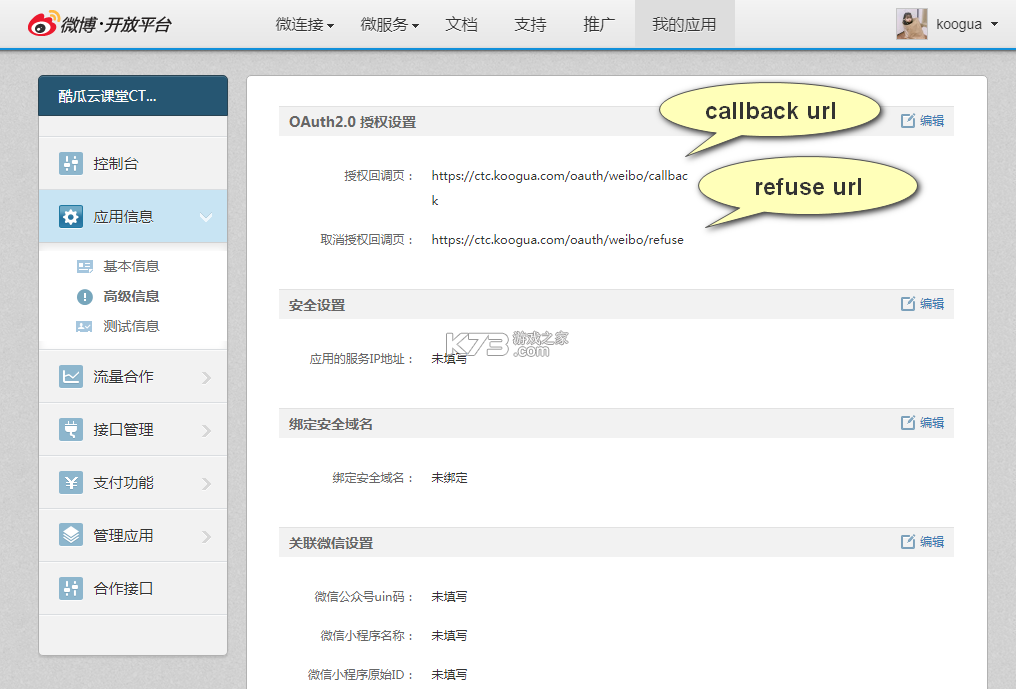1016x689 pixels.
Task: Open the 微服务 dropdown menu
Action: pyautogui.click(x=389, y=25)
